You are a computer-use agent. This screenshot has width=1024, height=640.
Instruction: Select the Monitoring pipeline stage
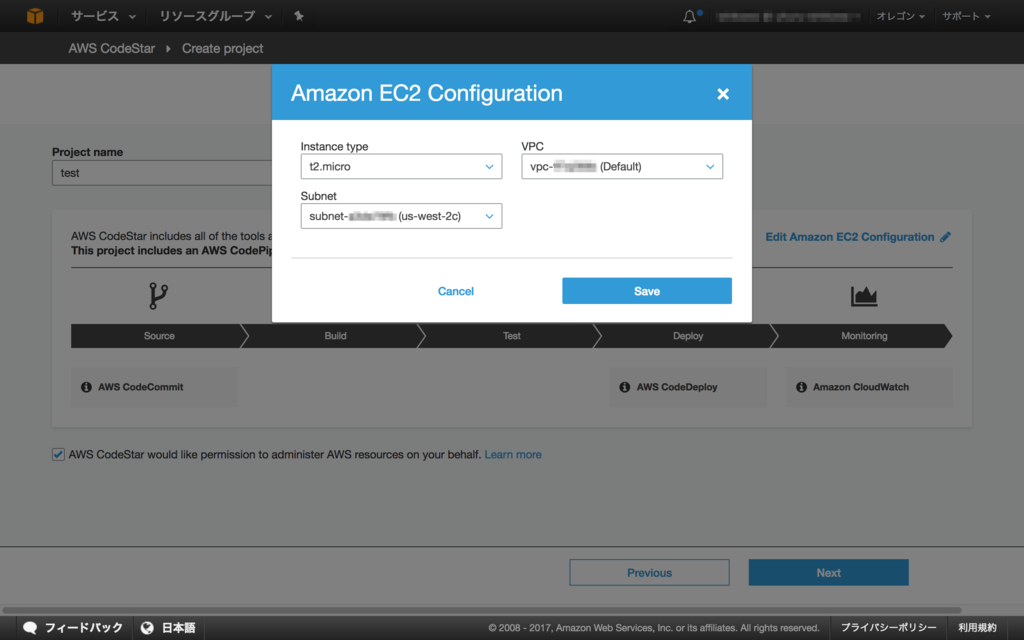click(x=864, y=336)
